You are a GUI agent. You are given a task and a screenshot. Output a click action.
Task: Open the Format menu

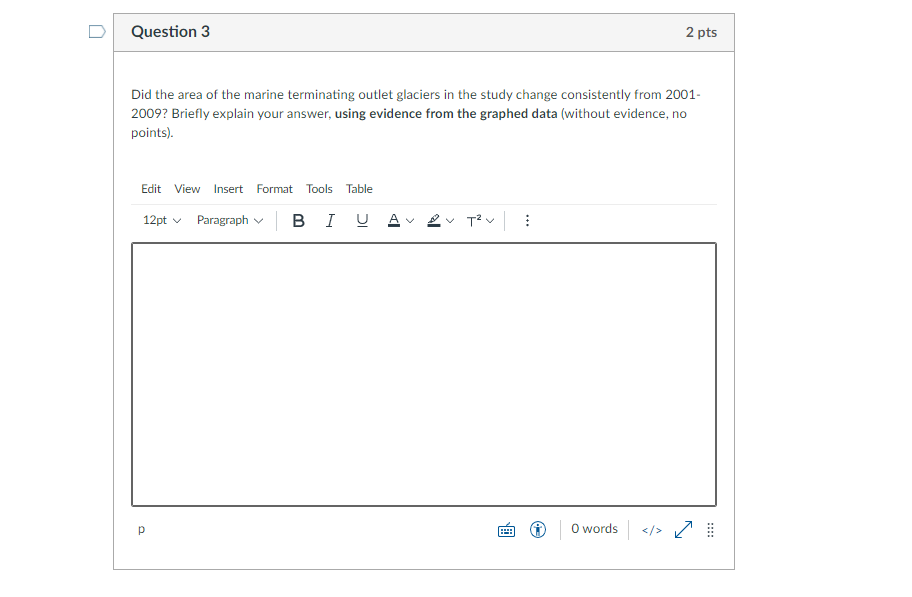point(275,189)
